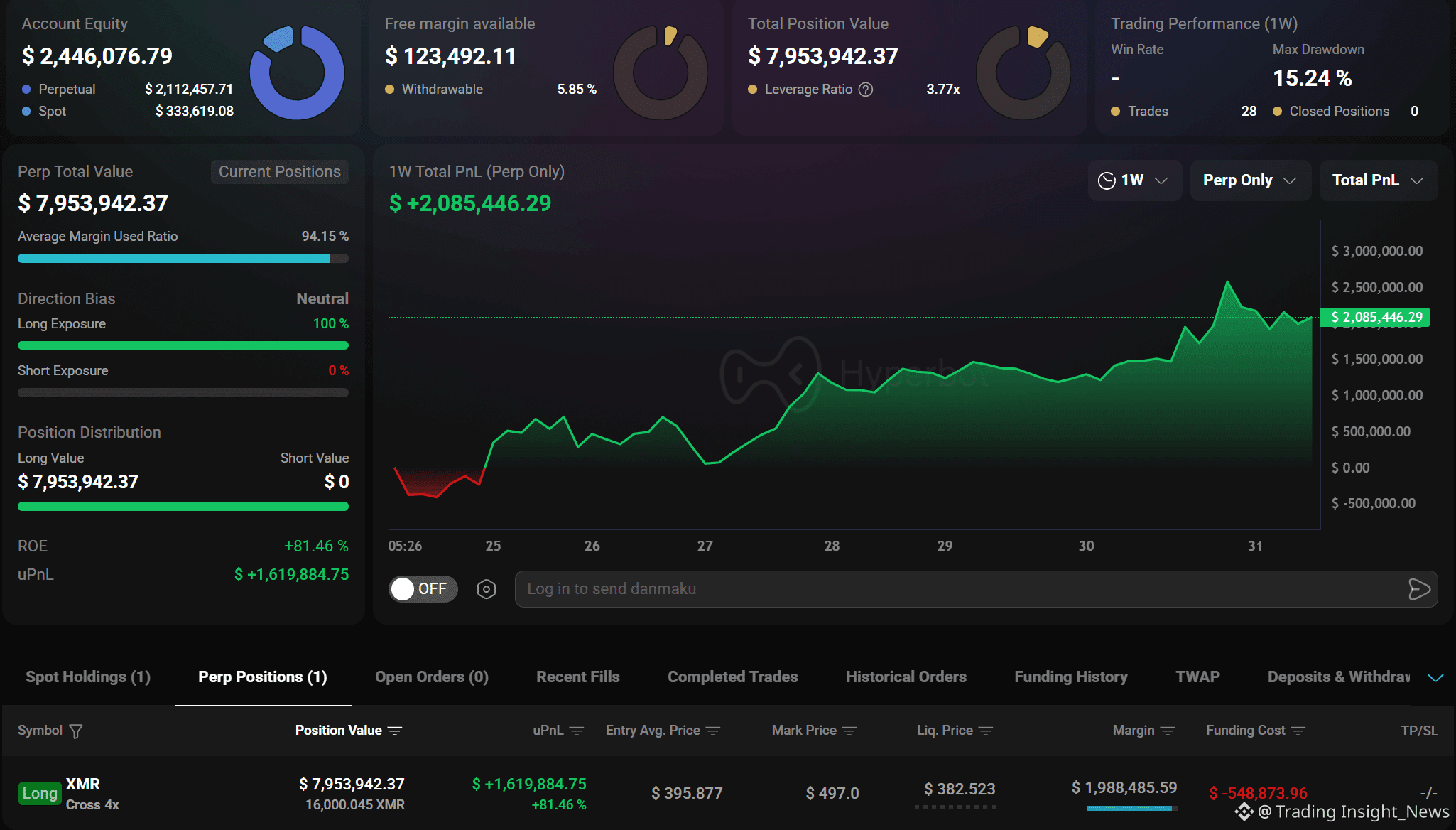Click the Closed Positions label
1456x830 pixels.
[1340, 112]
